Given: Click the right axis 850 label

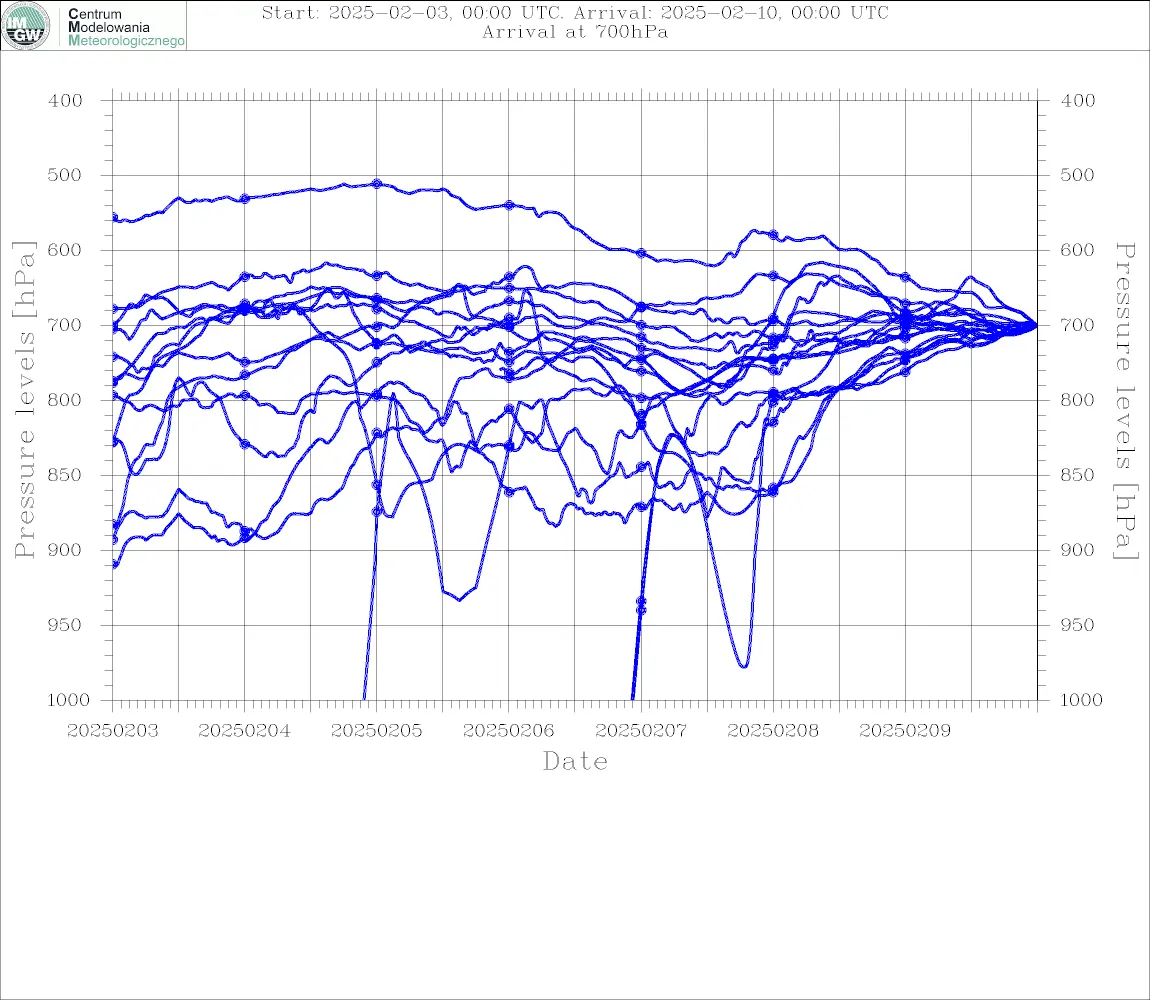Looking at the screenshot, I should 1078,475.
